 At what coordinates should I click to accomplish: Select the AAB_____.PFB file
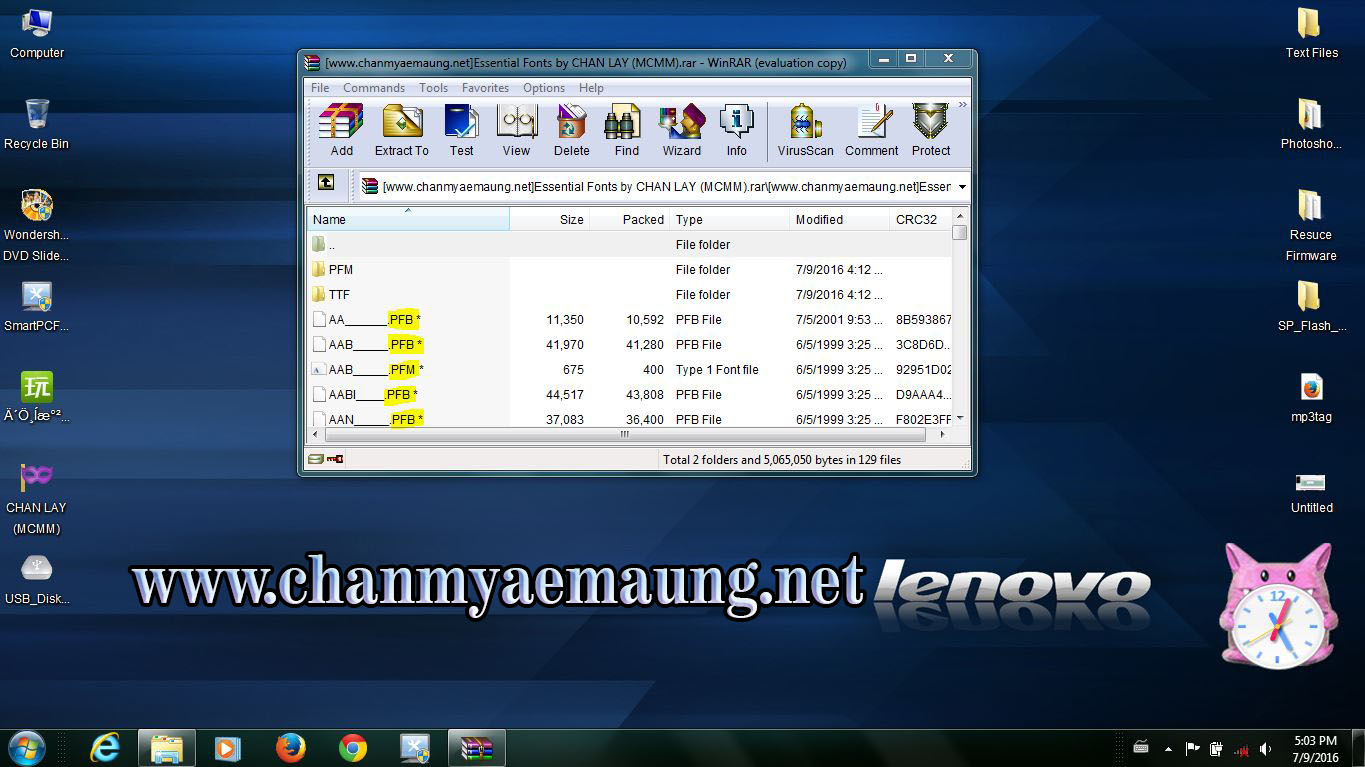[630, 345]
